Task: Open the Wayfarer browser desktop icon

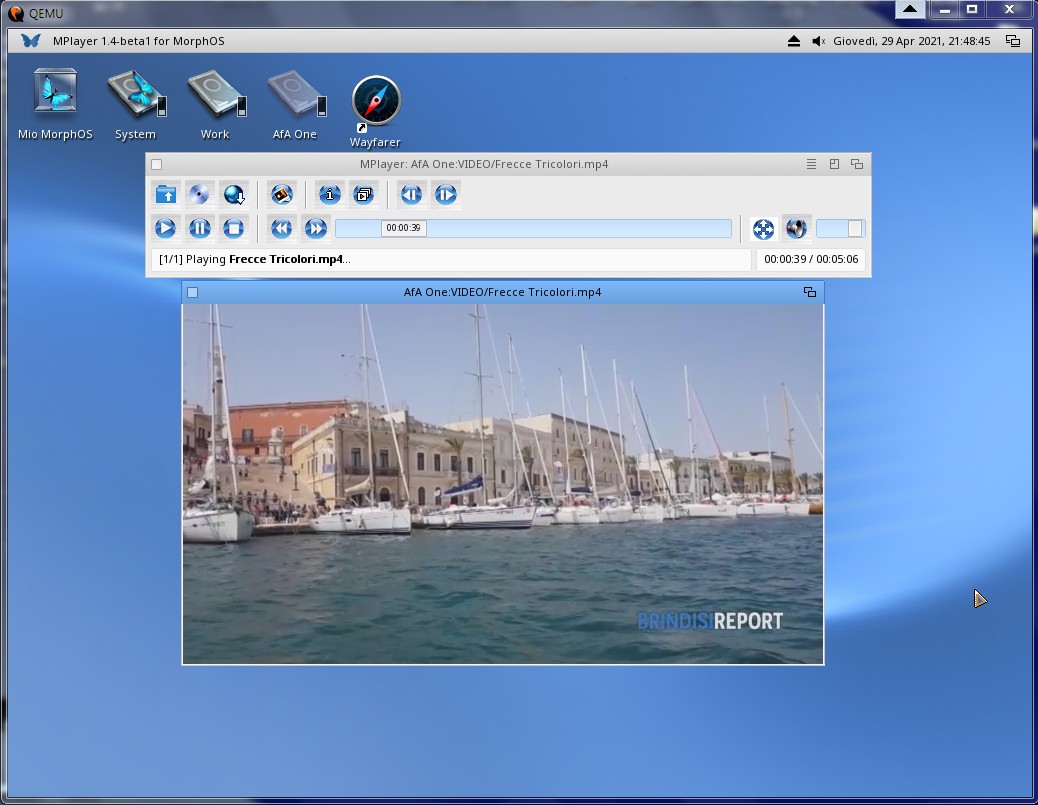Action: [x=376, y=101]
